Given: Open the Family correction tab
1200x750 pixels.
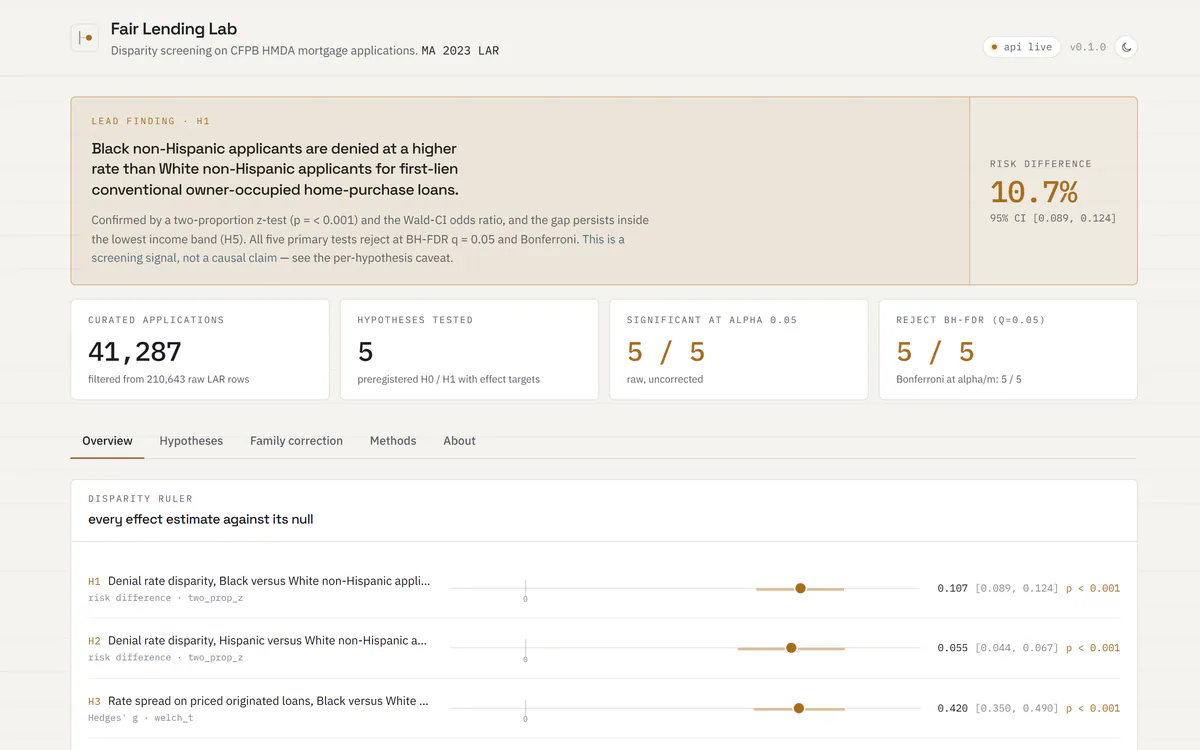Looking at the screenshot, I should pos(296,441).
